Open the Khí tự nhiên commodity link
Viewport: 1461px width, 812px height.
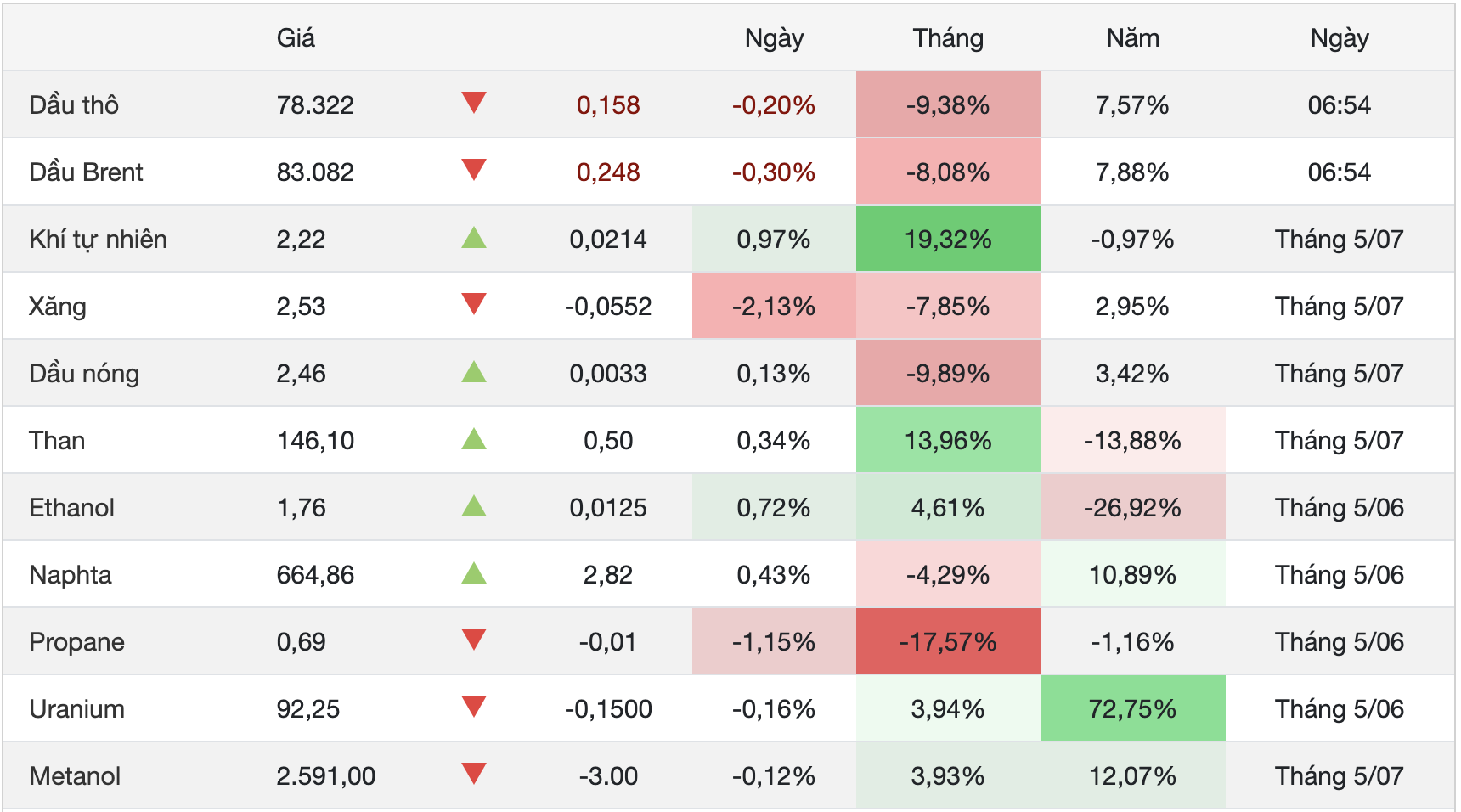[x=98, y=240]
